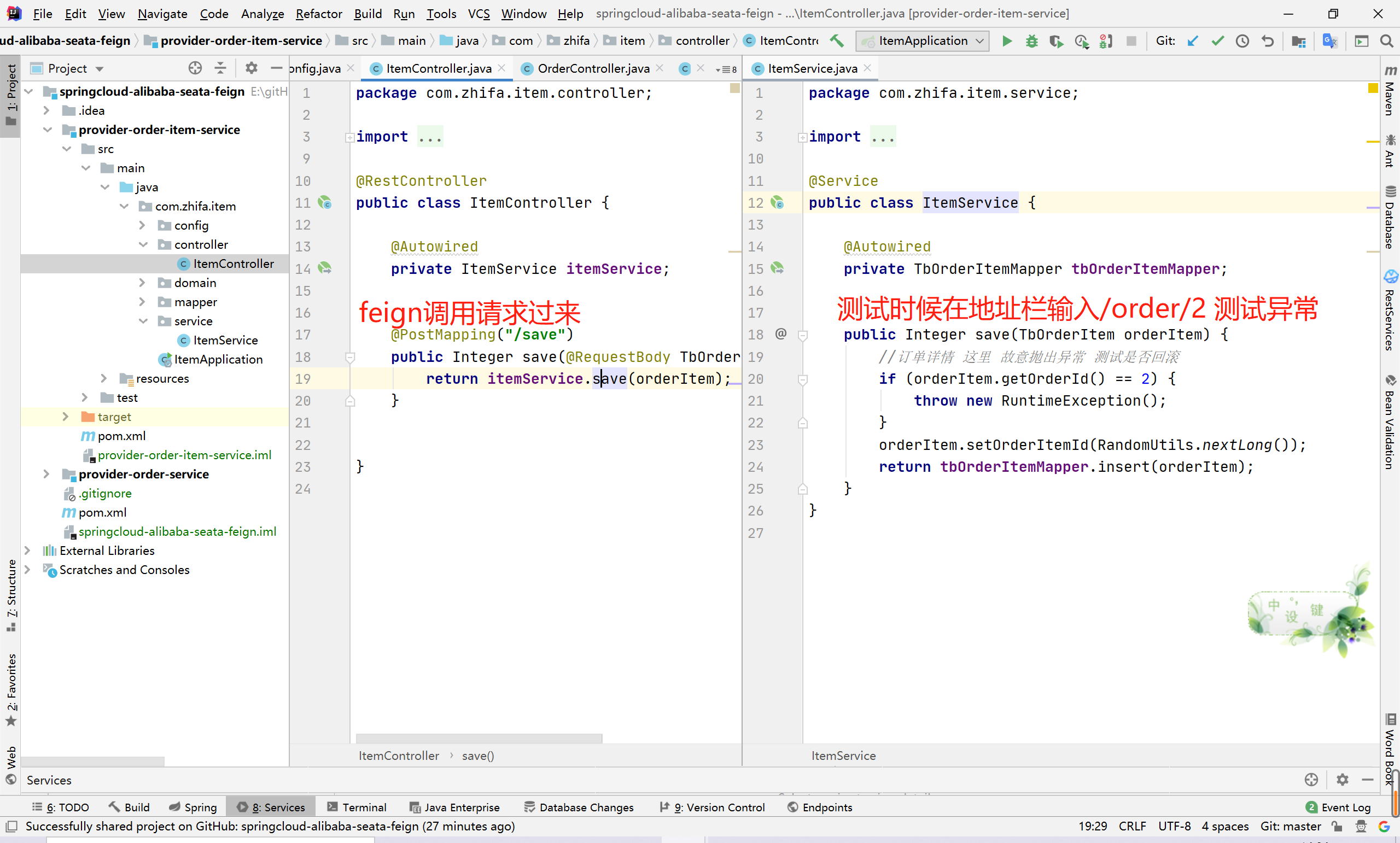Click the green Run button
The width and height of the screenshot is (1400, 843).
coord(1007,41)
